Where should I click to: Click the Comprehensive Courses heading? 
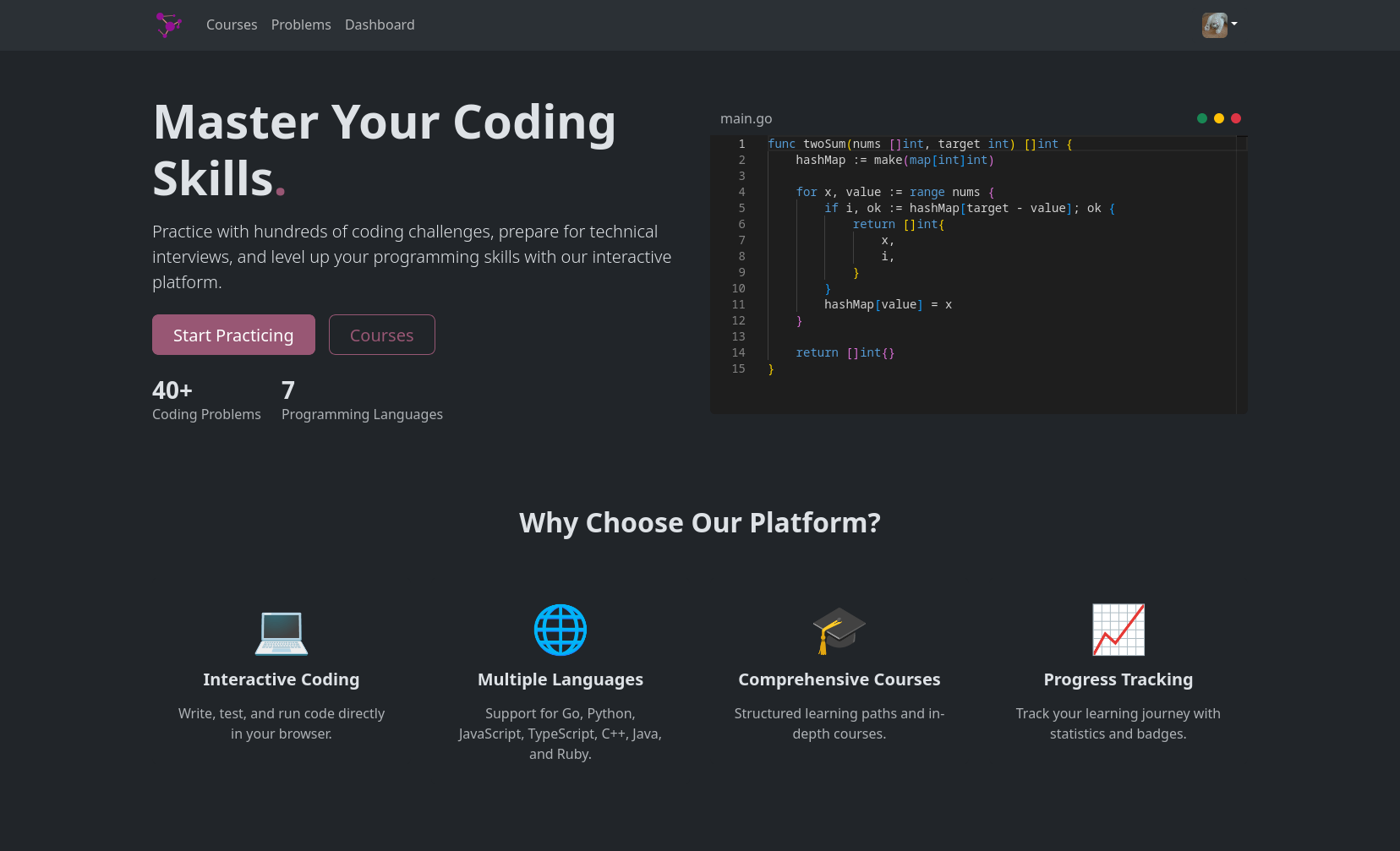click(839, 679)
